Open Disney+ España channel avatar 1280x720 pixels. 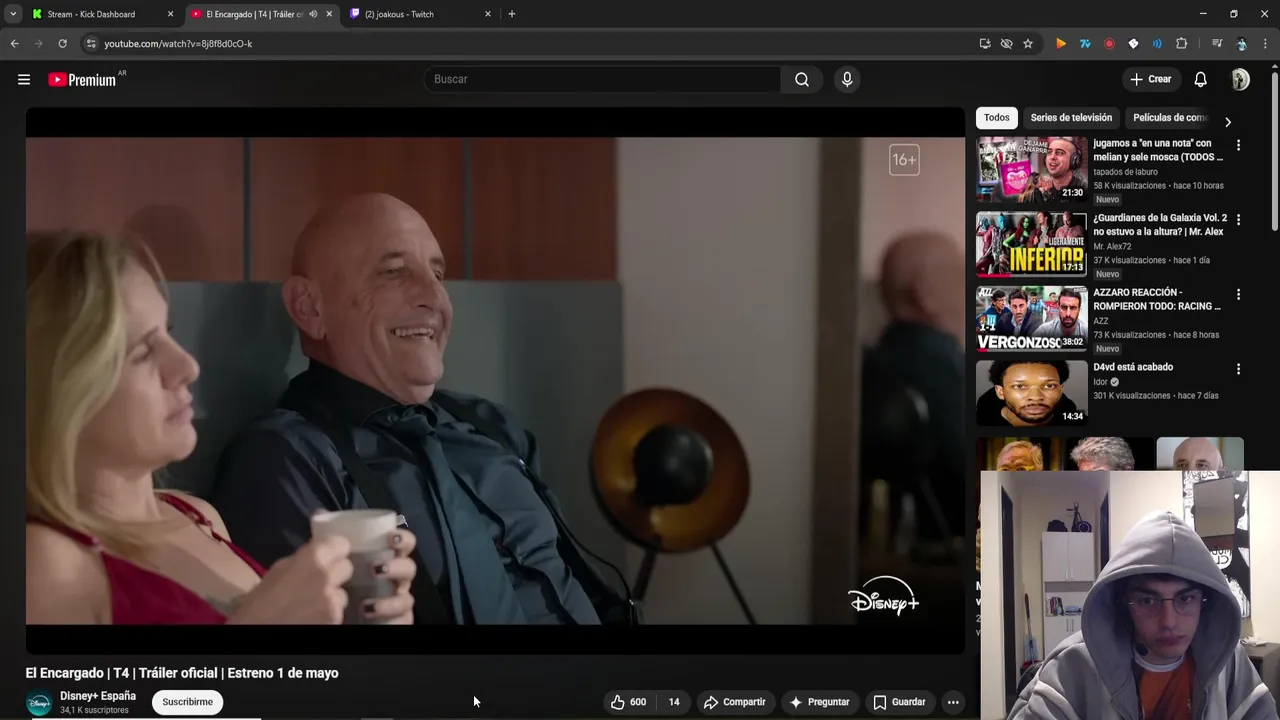[39, 704]
